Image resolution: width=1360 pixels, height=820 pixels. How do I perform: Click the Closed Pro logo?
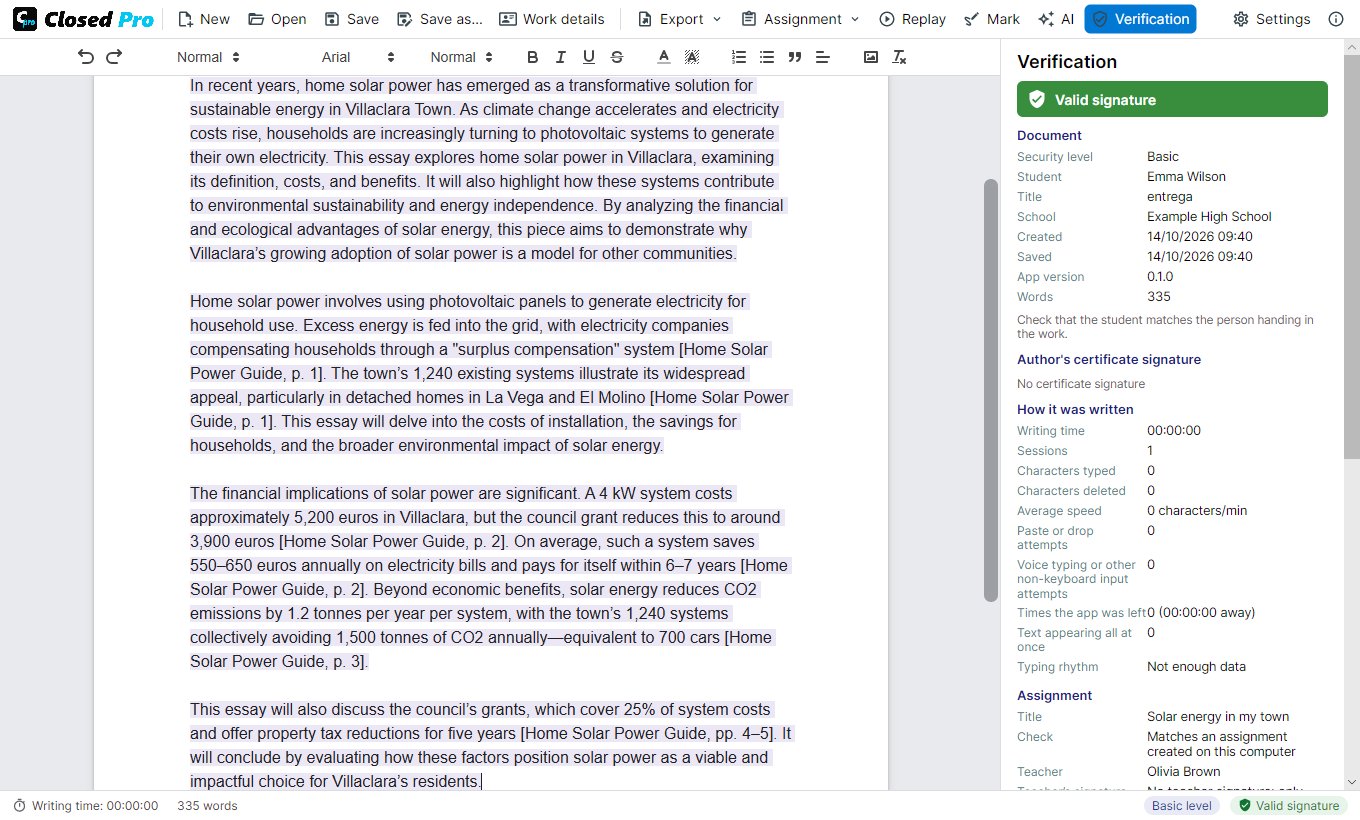click(84, 19)
